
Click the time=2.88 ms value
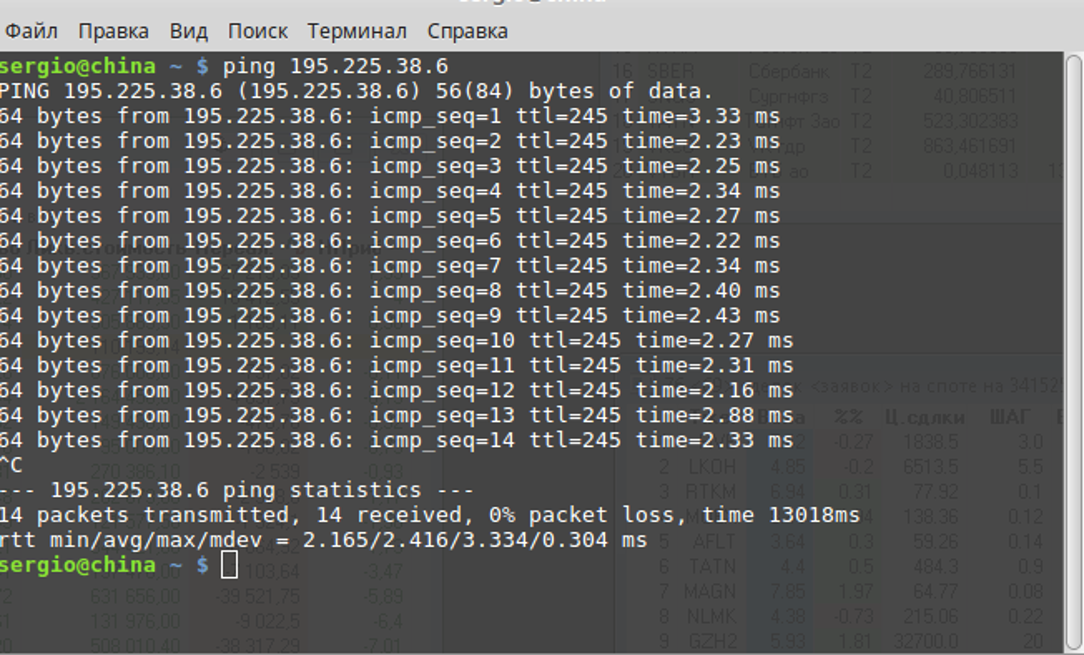pos(714,415)
